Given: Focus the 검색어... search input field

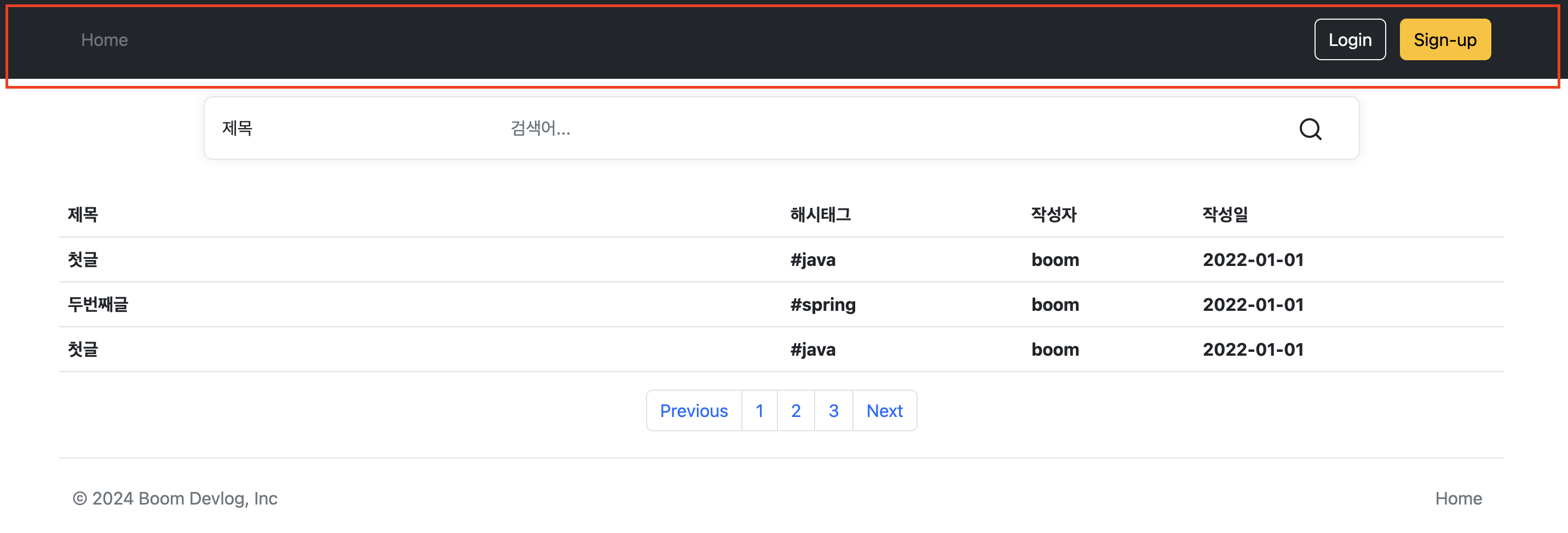Looking at the screenshot, I should point(883,129).
